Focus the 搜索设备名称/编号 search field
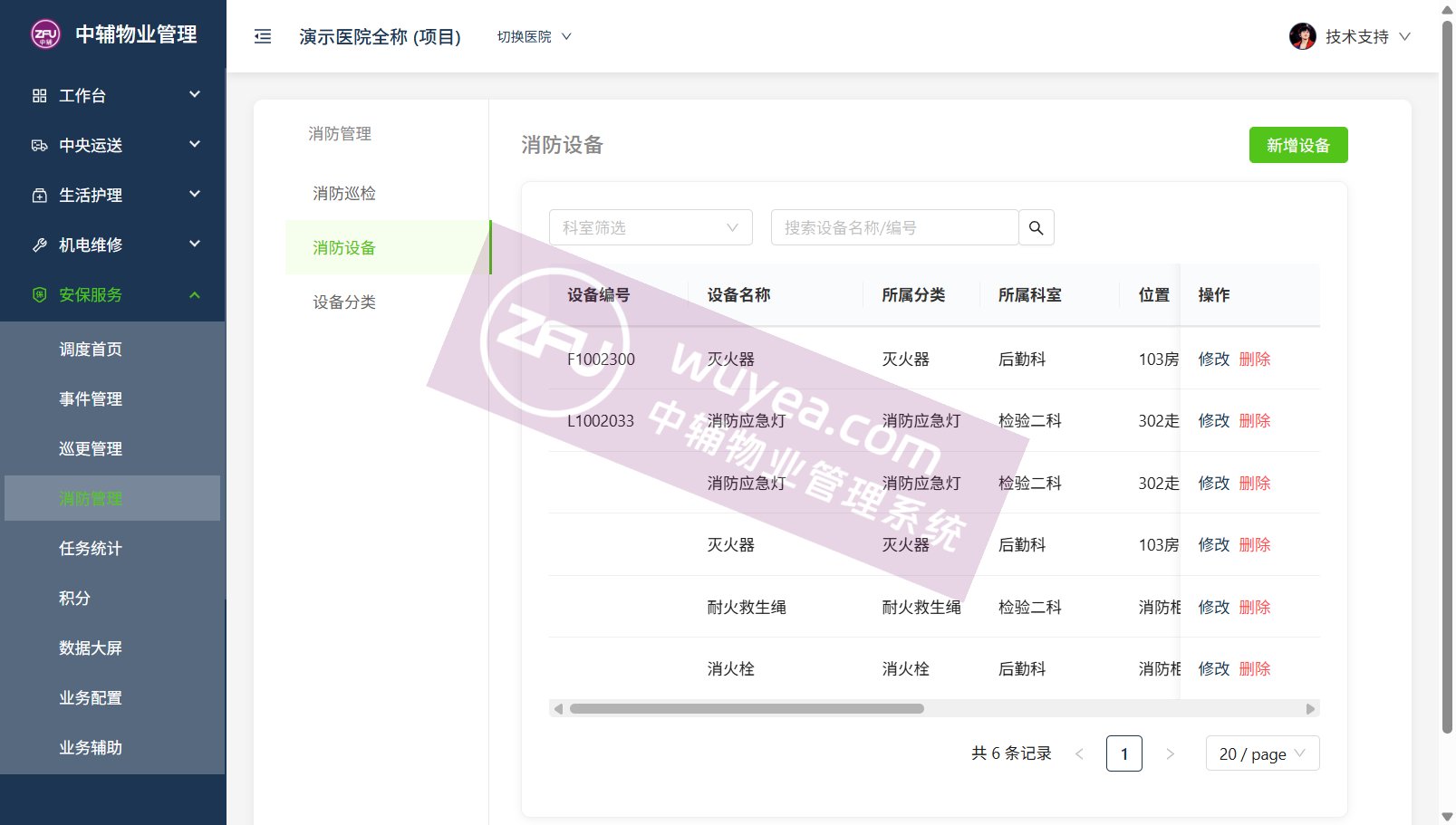The height and width of the screenshot is (825, 1456). 894,227
